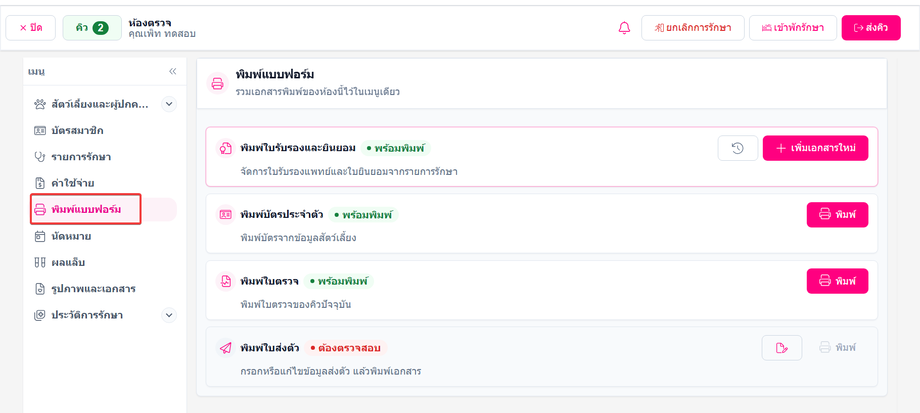This screenshot has height=413, width=920.
Task: Click the certificate and consent document icon
Action: coord(225,148)
